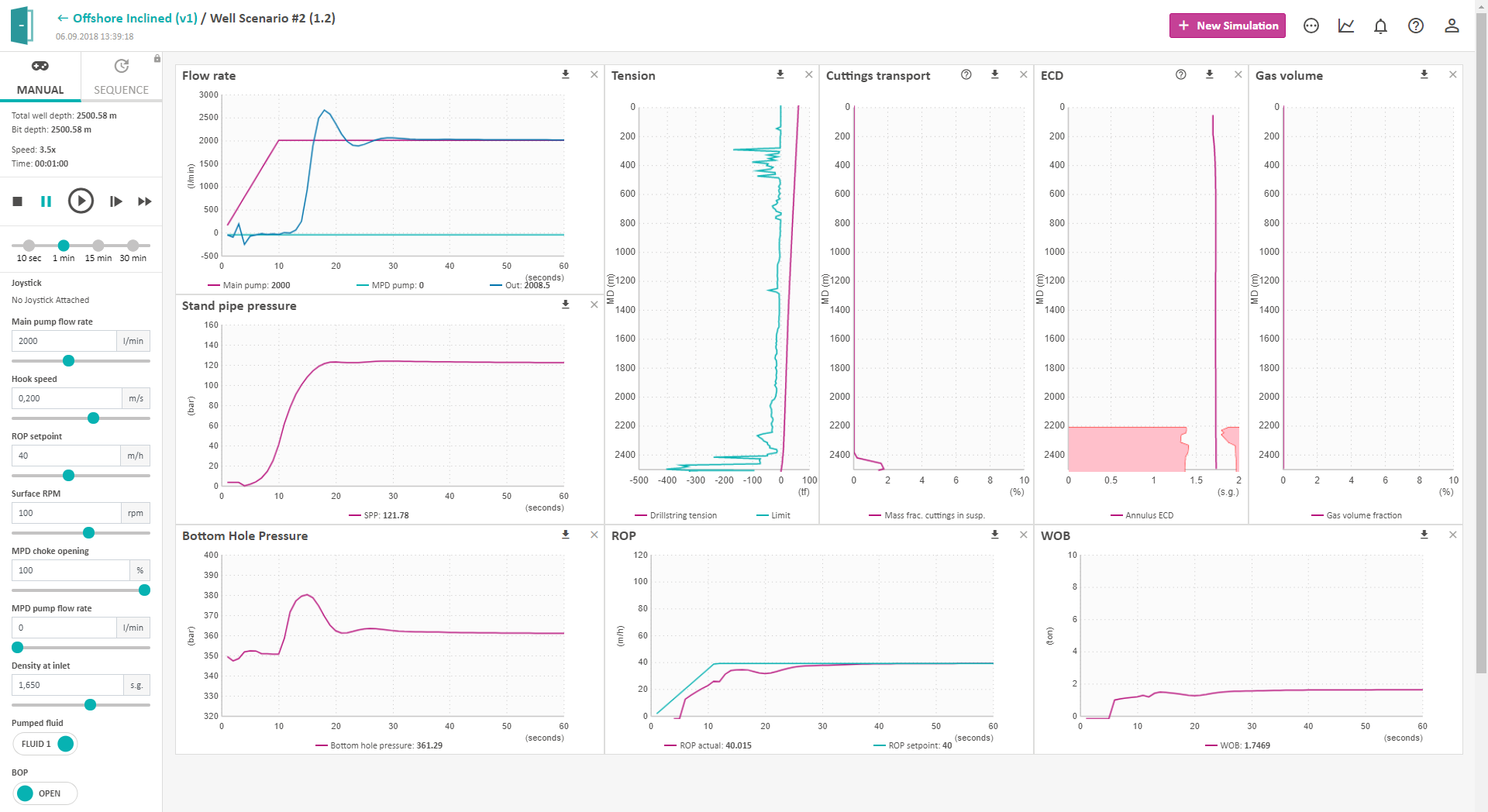
Task: Download the WOB chart data
Action: [x=1424, y=535]
